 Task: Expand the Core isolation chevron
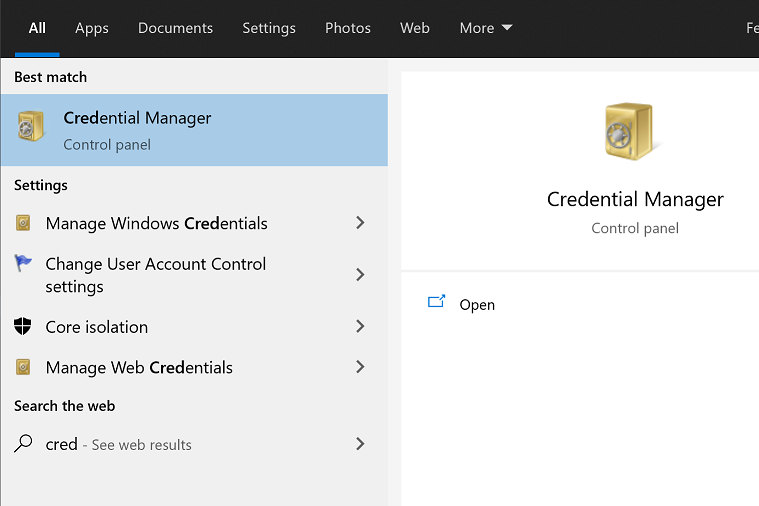pyautogui.click(x=360, y=326)
